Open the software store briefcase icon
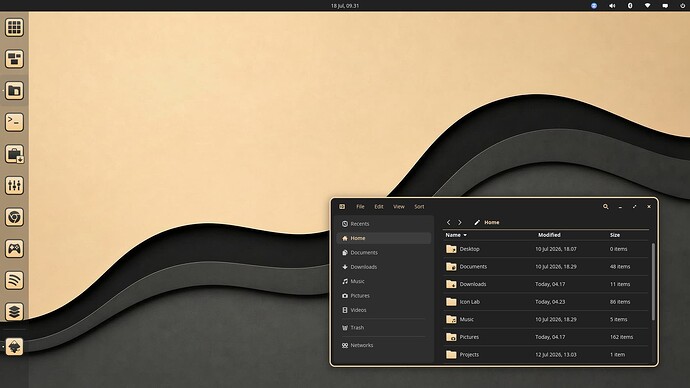This screenshot has width=690, height=388. click(x=14, y=154)
